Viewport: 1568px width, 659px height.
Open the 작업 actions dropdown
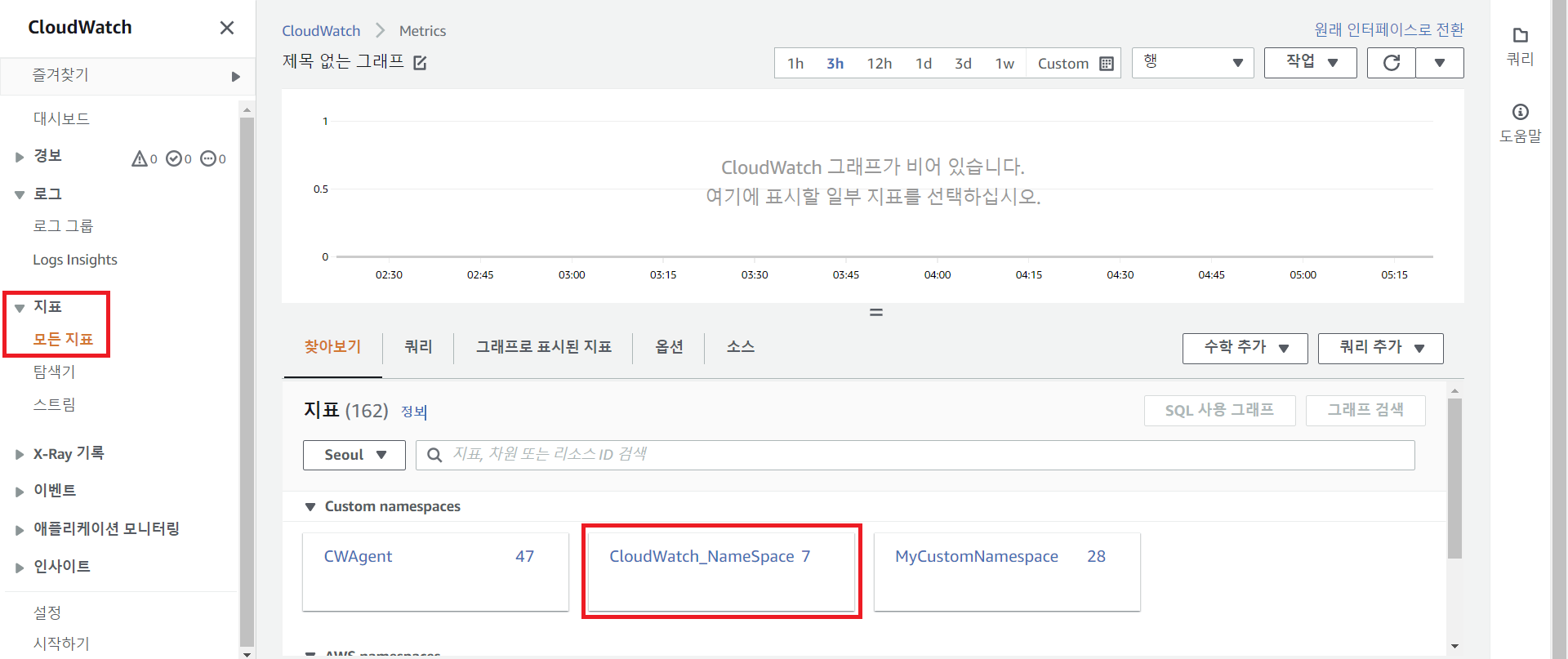coord(1310,63)
